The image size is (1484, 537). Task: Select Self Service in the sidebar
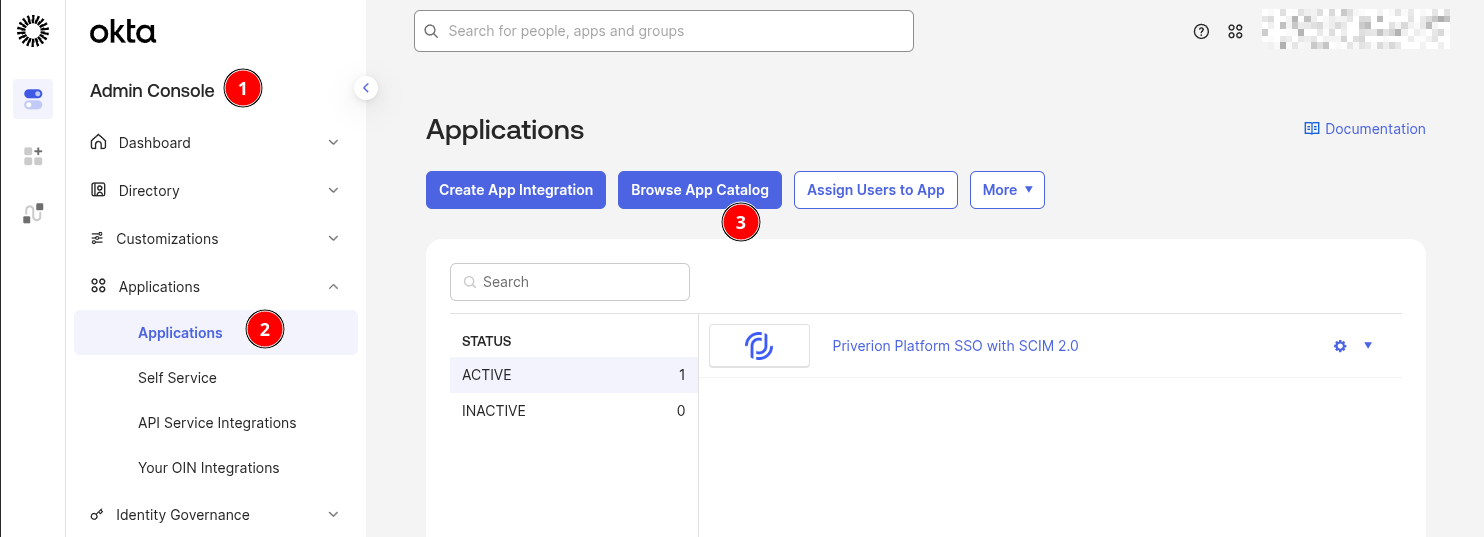pyautogui.click(x=177, y=378)
